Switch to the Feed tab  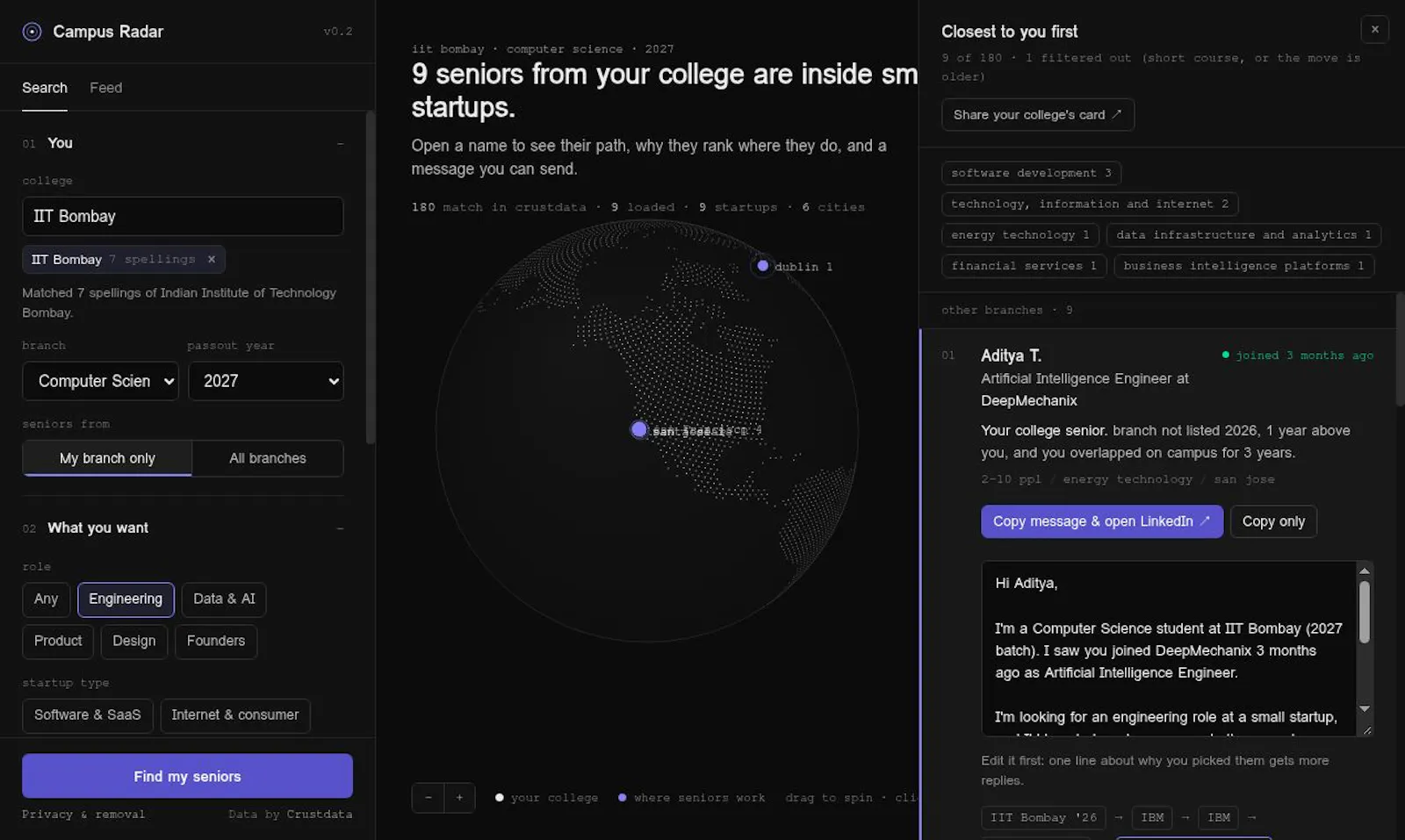[x=105, y=88]
